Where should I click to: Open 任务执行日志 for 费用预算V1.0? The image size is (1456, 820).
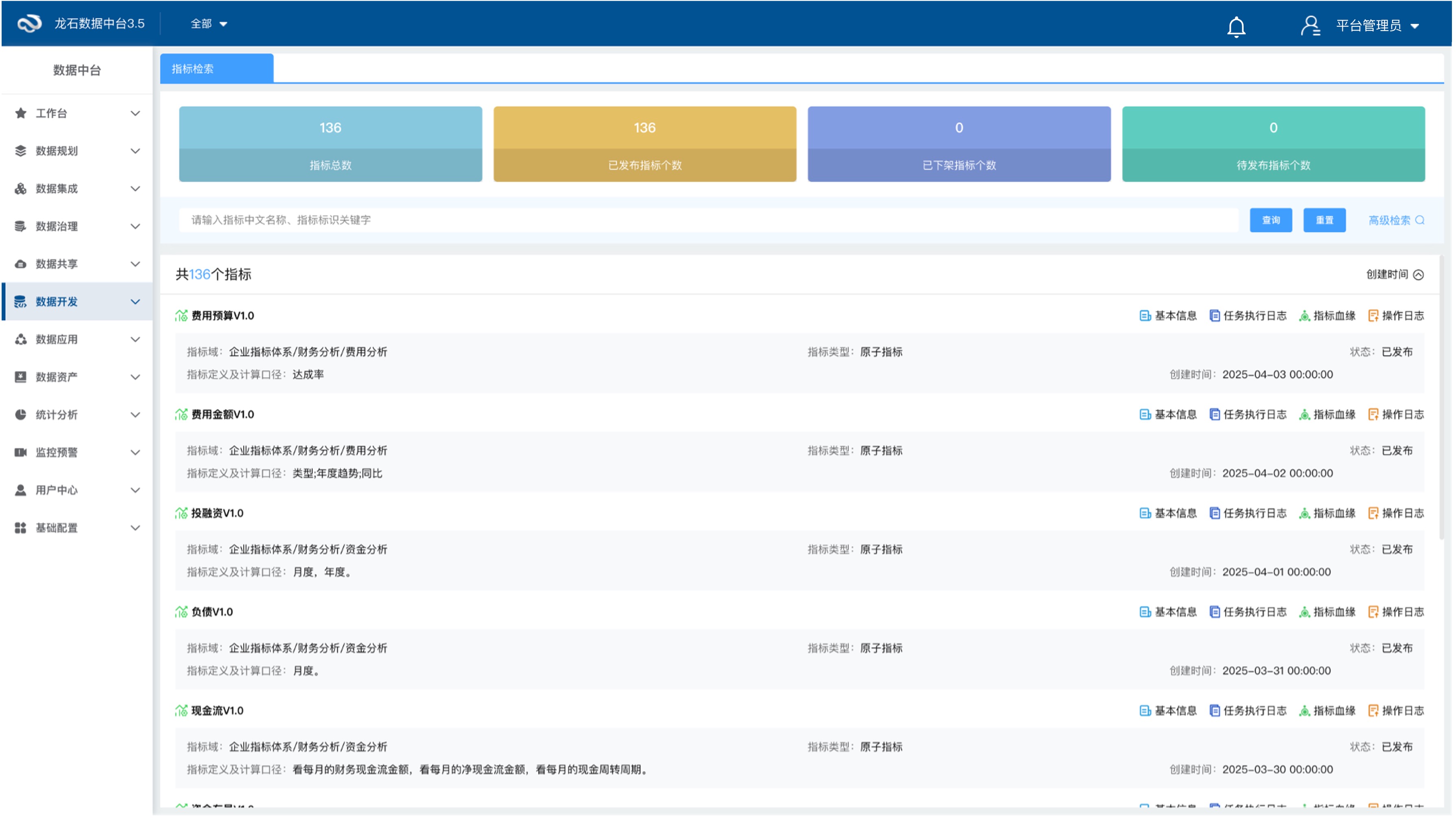1247,316
